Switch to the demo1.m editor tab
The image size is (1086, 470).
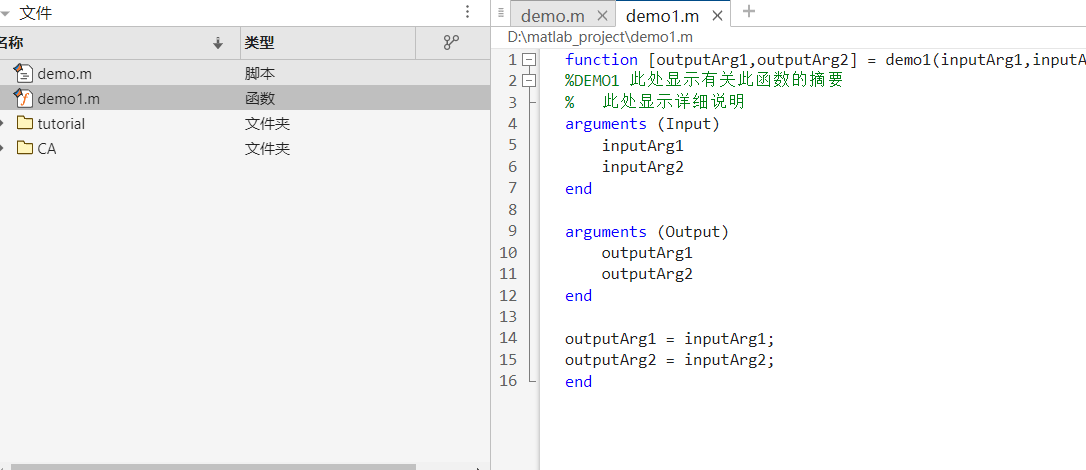(663, 15)
